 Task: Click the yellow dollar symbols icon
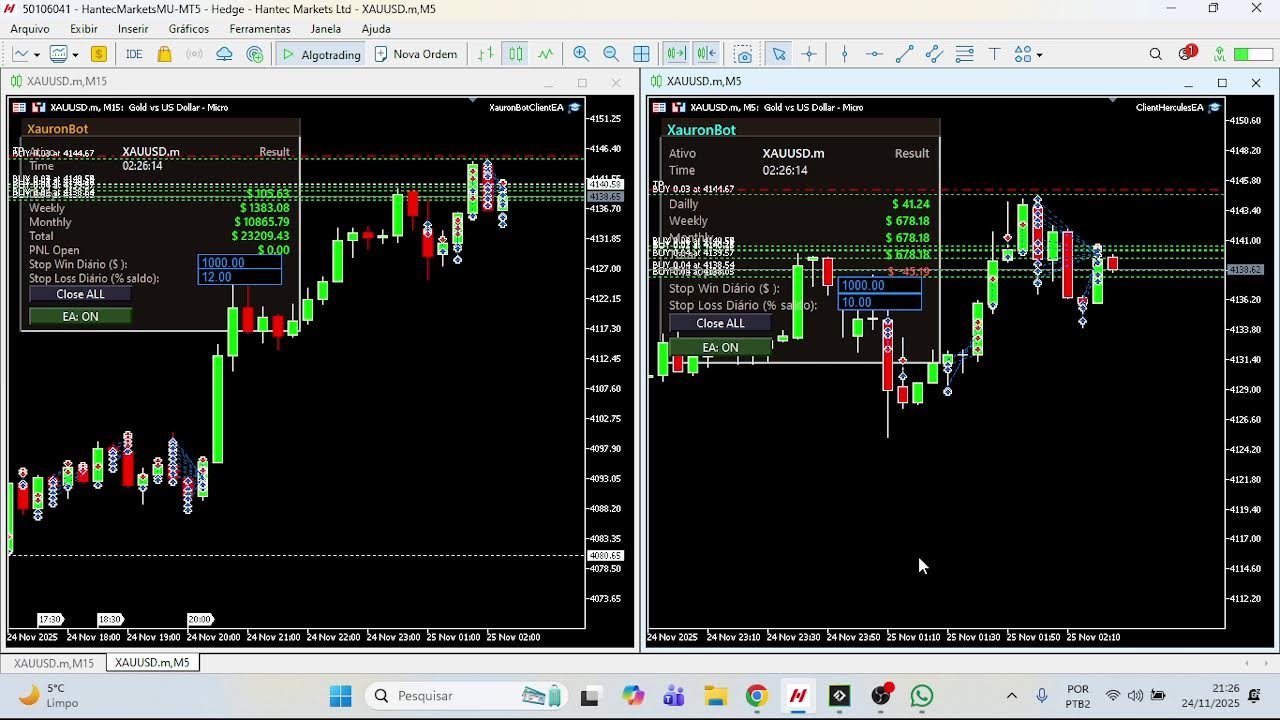click(99, 54)
